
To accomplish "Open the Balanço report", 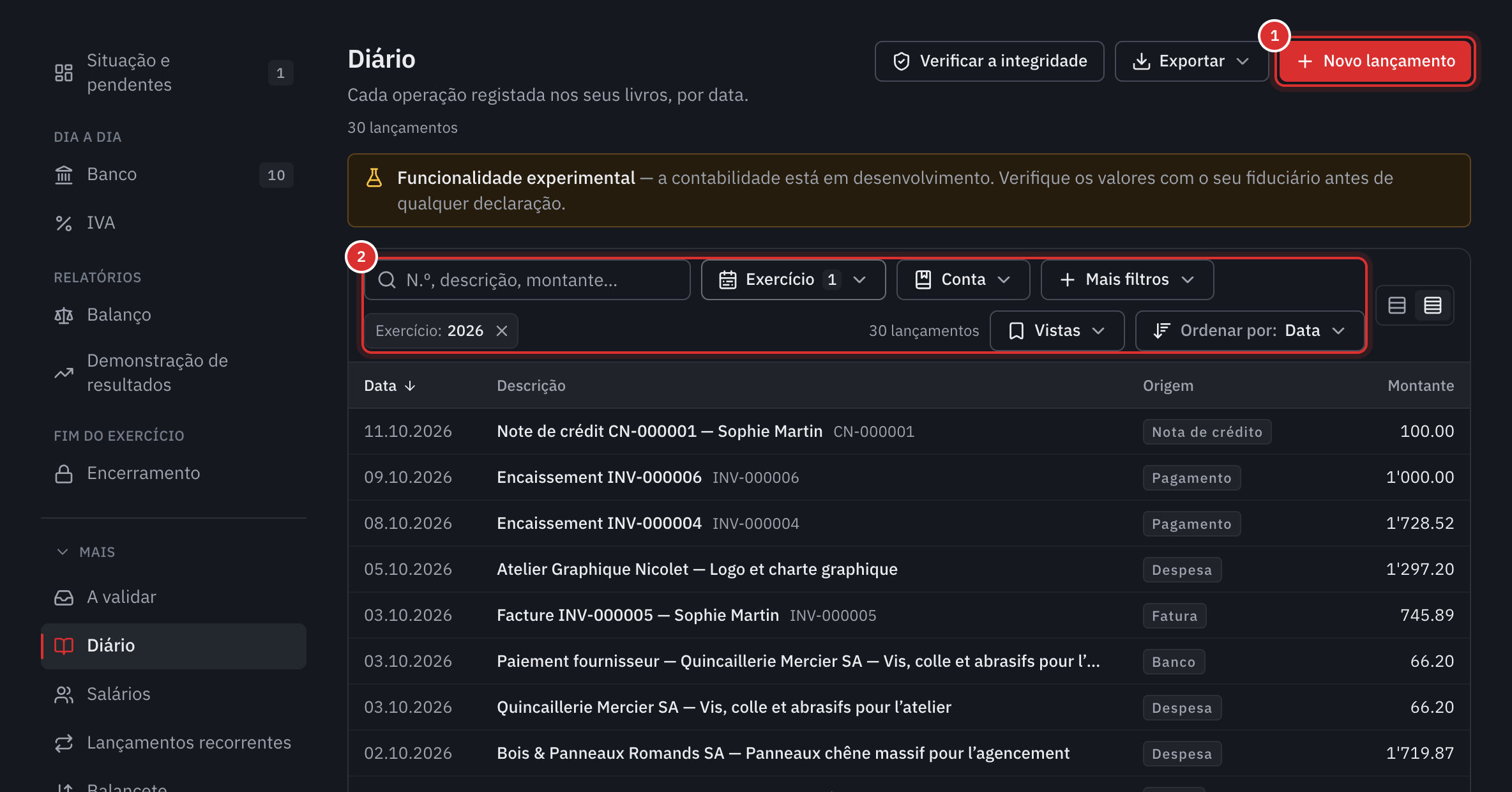I will (x=173, y=315).
